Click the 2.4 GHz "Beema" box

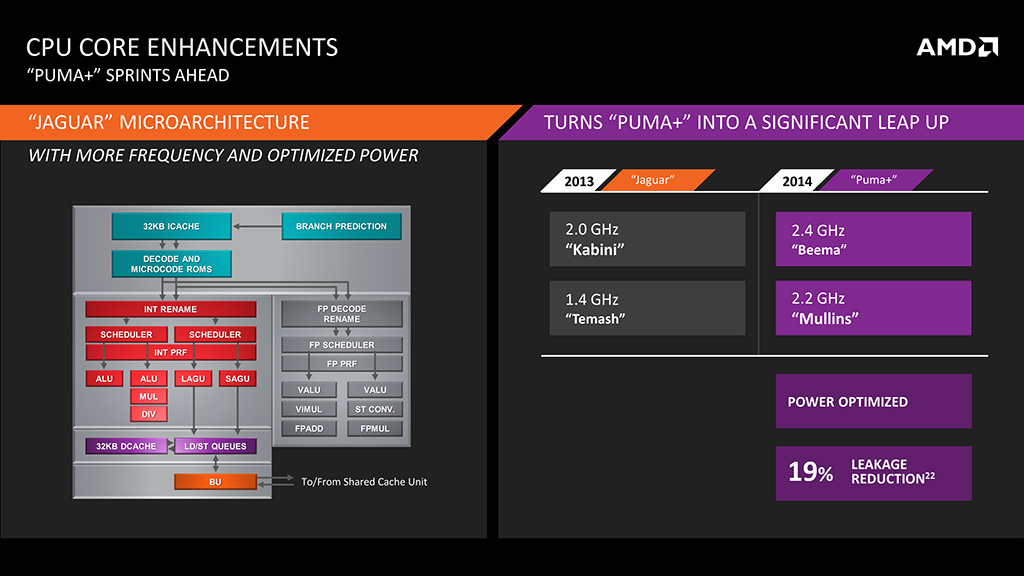click(873, 238)
